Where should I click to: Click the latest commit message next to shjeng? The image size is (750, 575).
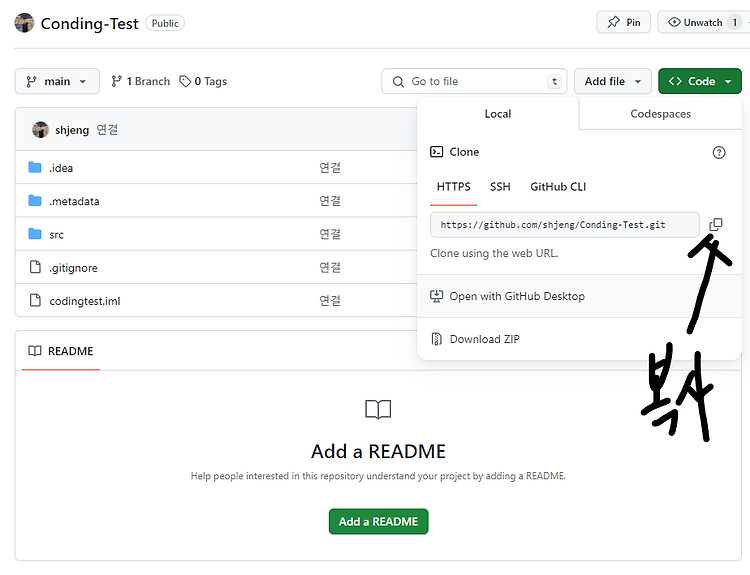pyautogui.click(x=107, y=130)
